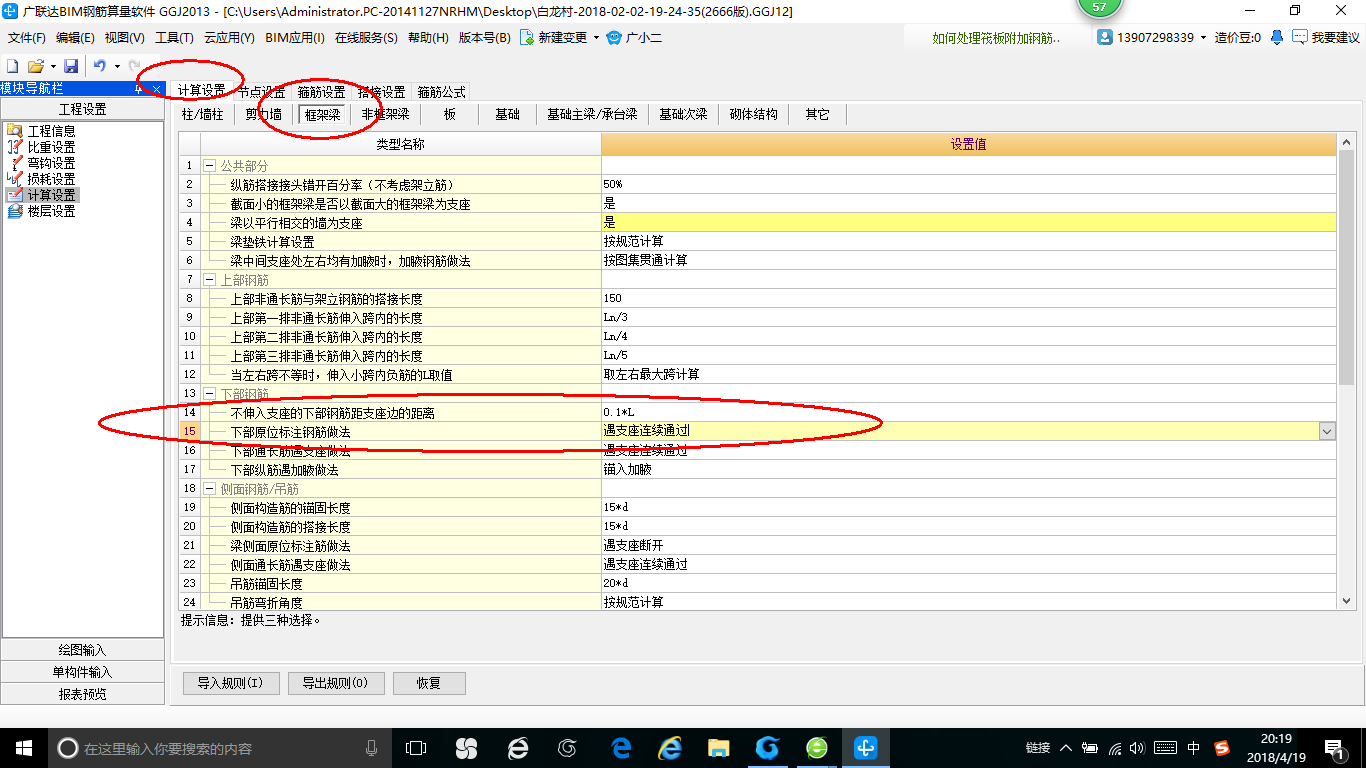Open the 版本号(B) menu

click(x=485, y=38)
